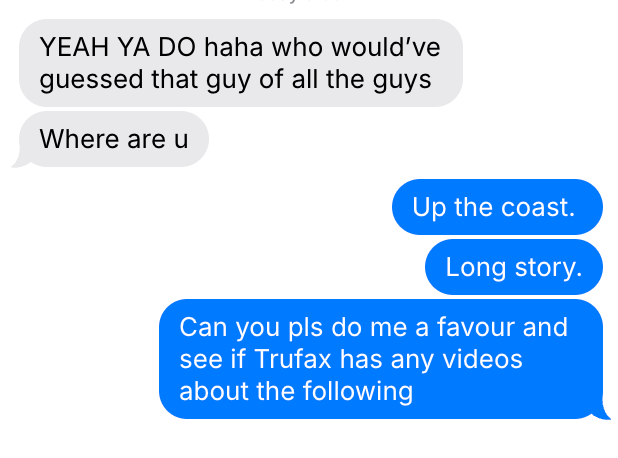618x458 pixels.
Task: Select the "YEAH YA DO haha" gray bubble
Action: pyautogui.click(x=241, y=63)
